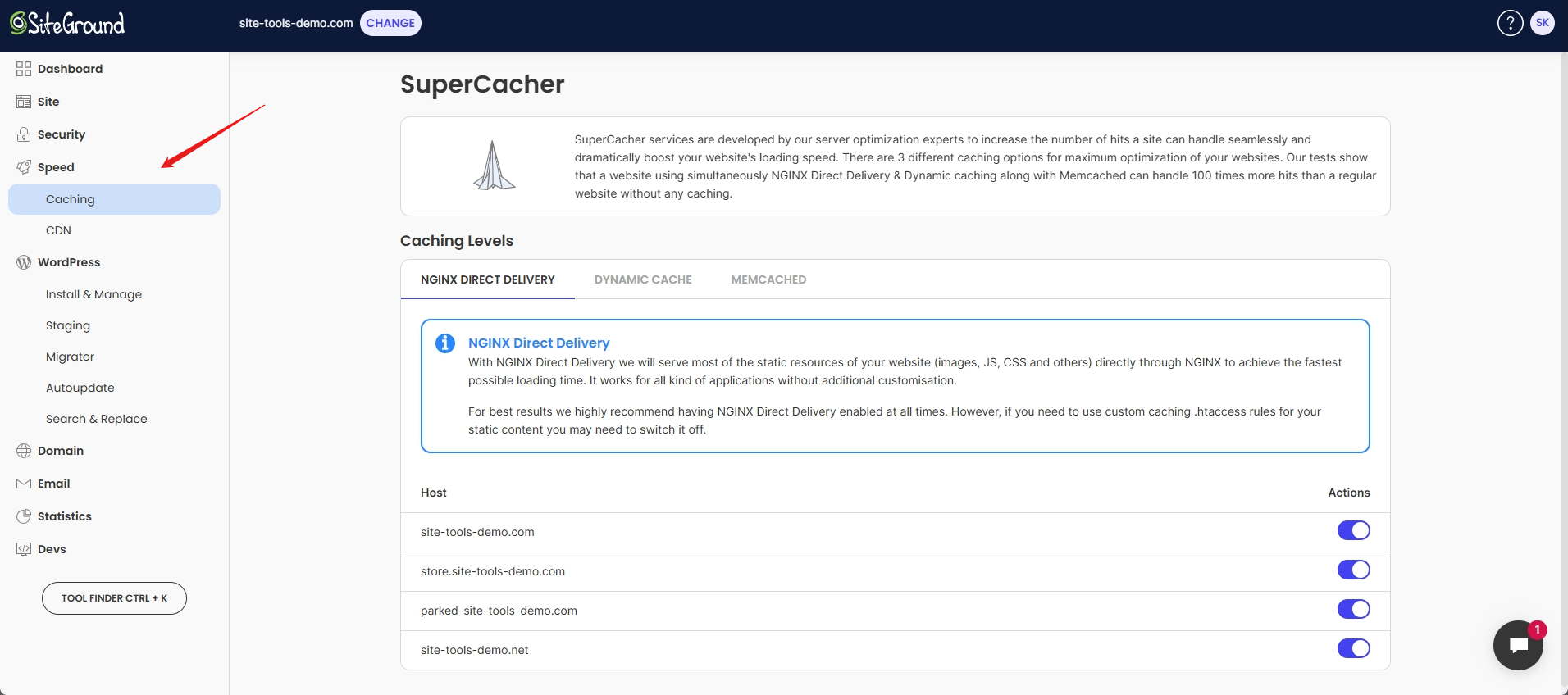Screen dimensions: 1568x695
Task: Click the blue info icon beside NGINX Direct Delivery
Action: (x=445, y=343)
